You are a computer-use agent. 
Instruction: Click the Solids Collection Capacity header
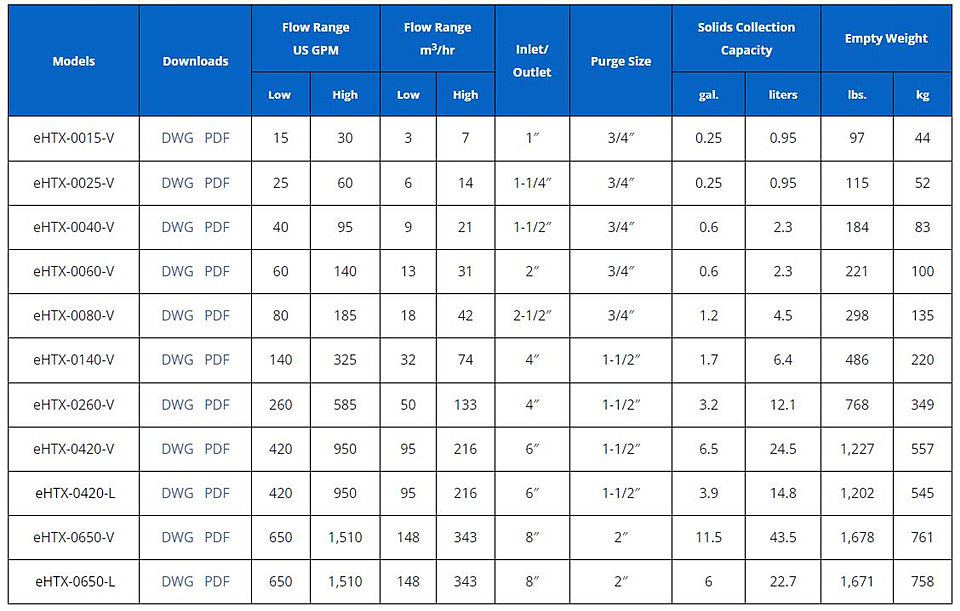coord(746,39)
